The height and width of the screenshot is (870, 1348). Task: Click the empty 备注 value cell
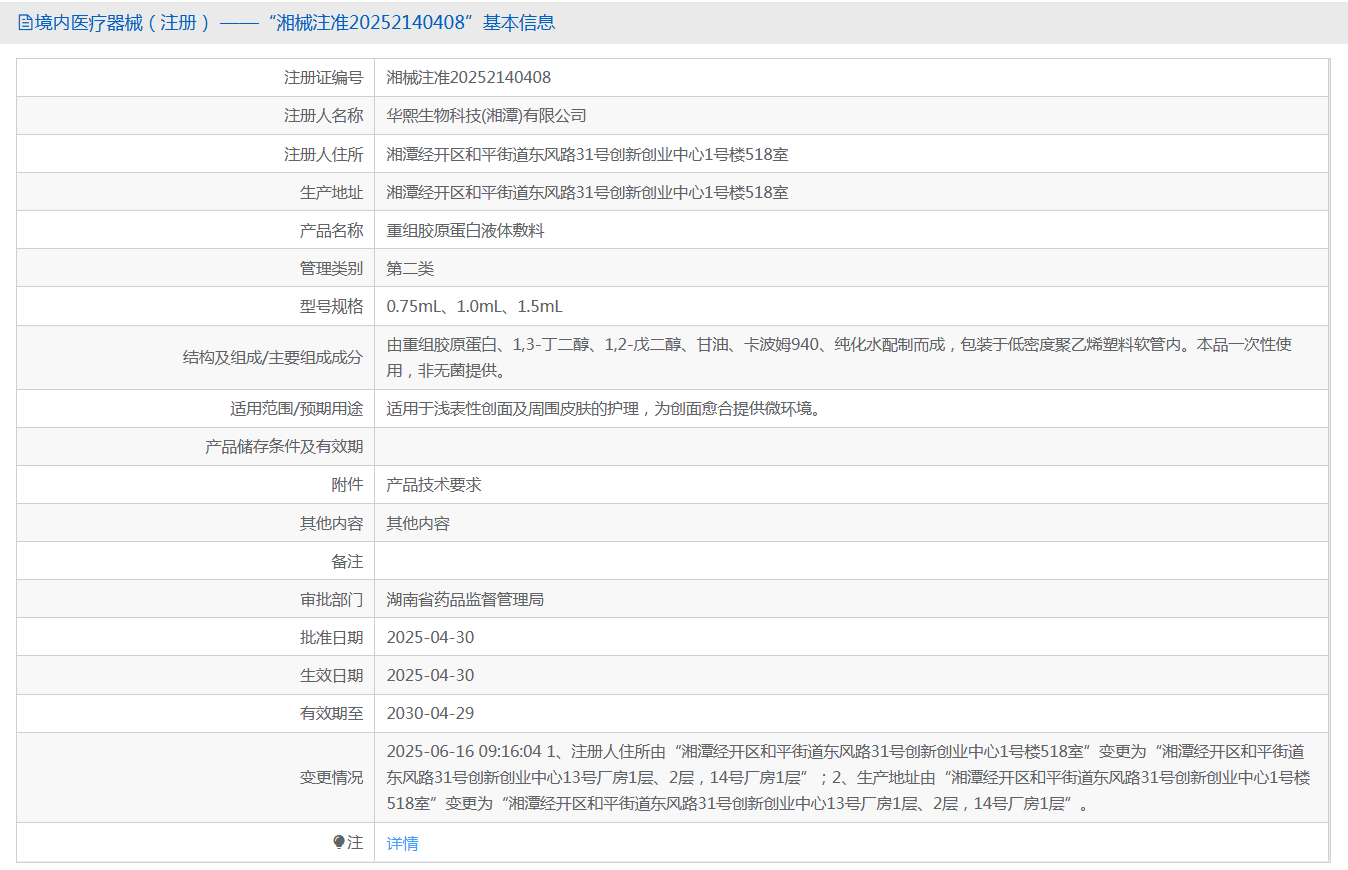tap(852, 561)
